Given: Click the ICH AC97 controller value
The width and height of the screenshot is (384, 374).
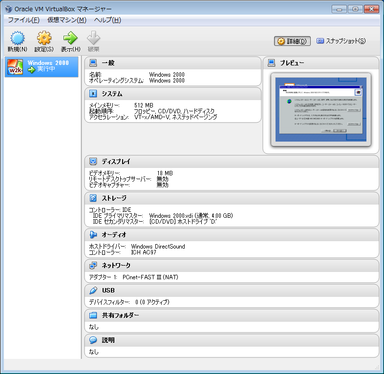Looking at the screenshot, I should (x=143, y=252).
